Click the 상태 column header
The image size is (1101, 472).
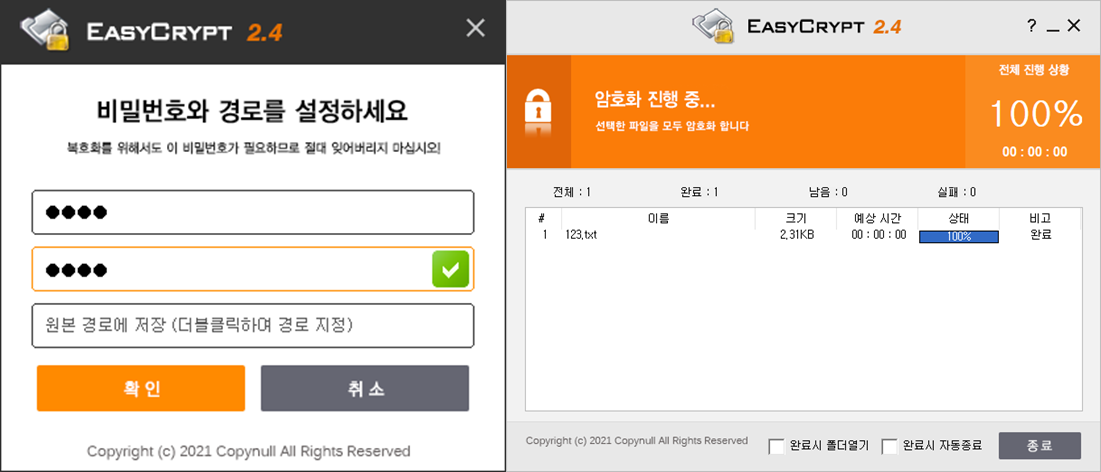click(x=958, y=218)
